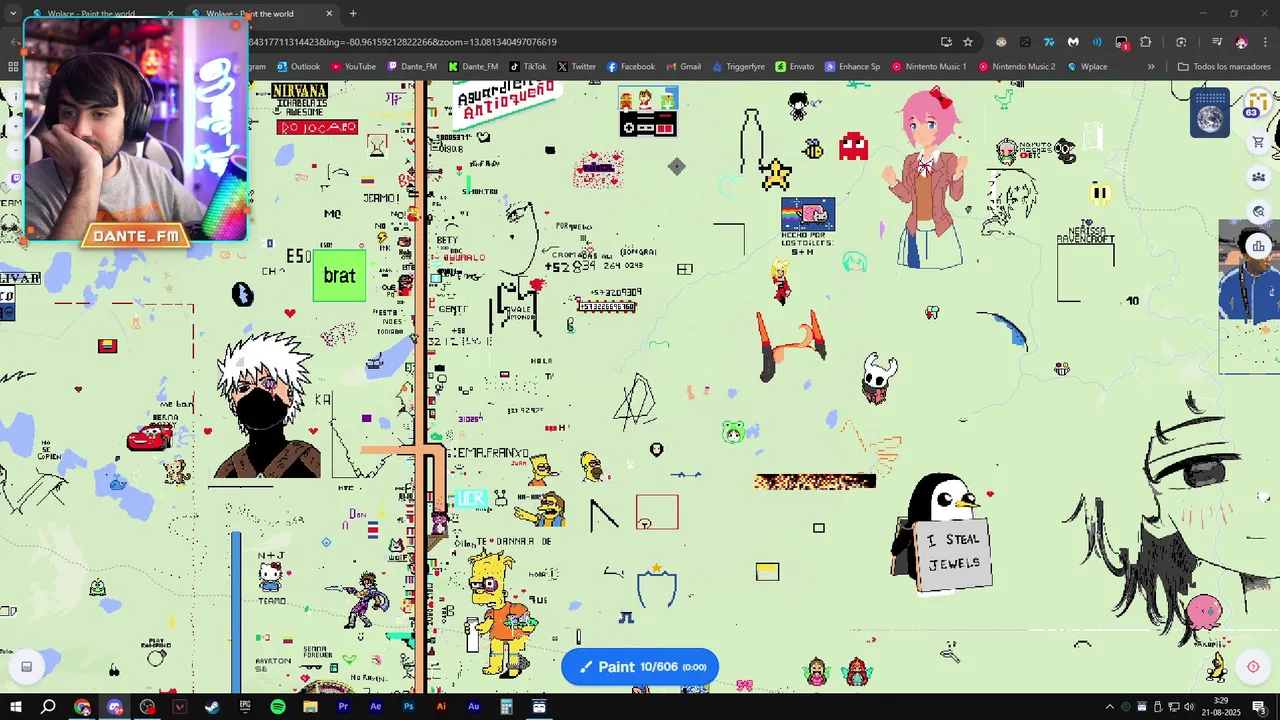The height and width of the screenshot is (720, 1280).
Task: Open the Facebook bookmark
Action: [x=631, y=67]
